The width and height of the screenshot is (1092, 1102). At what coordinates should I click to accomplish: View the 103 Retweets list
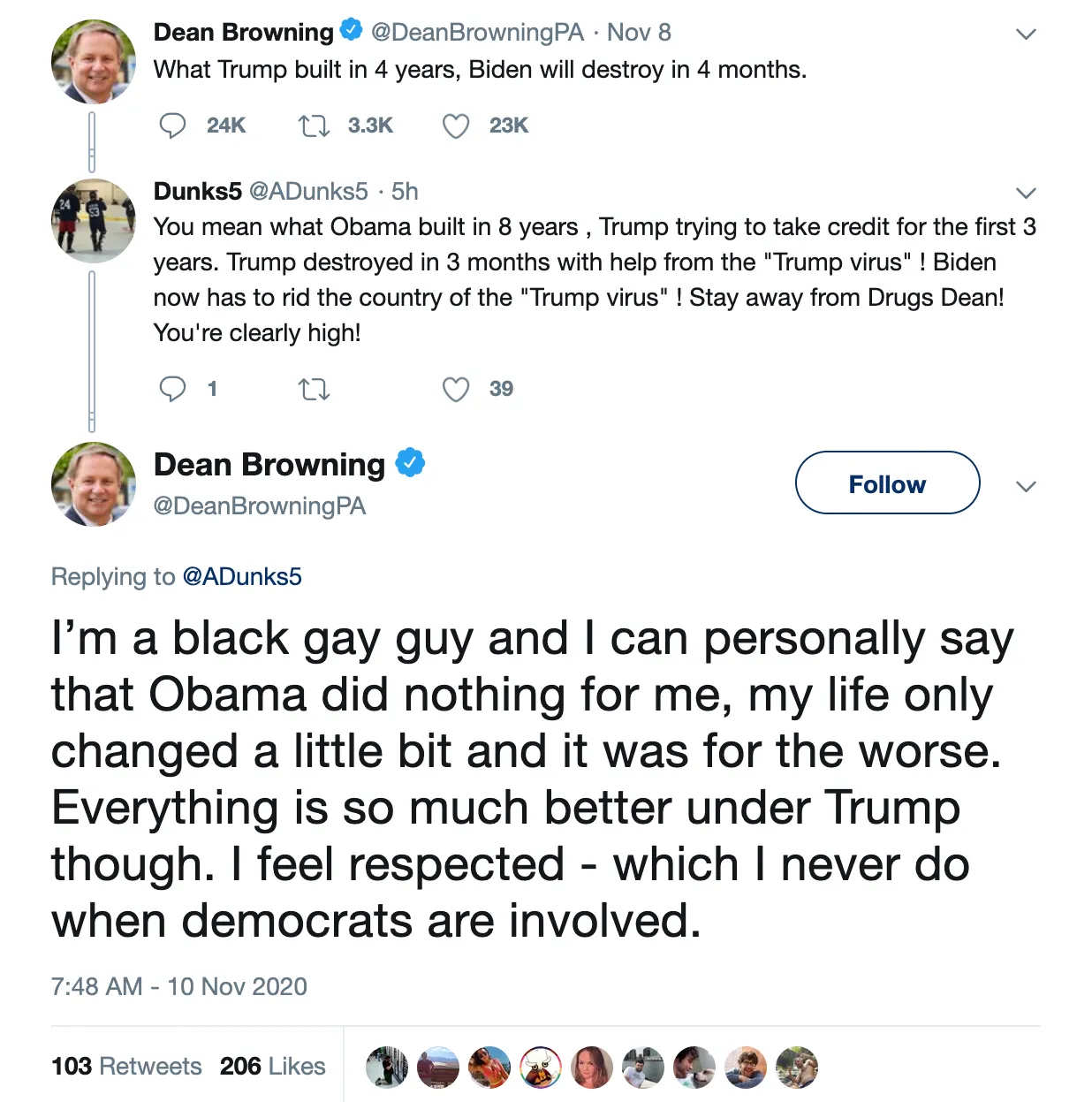126,1067
